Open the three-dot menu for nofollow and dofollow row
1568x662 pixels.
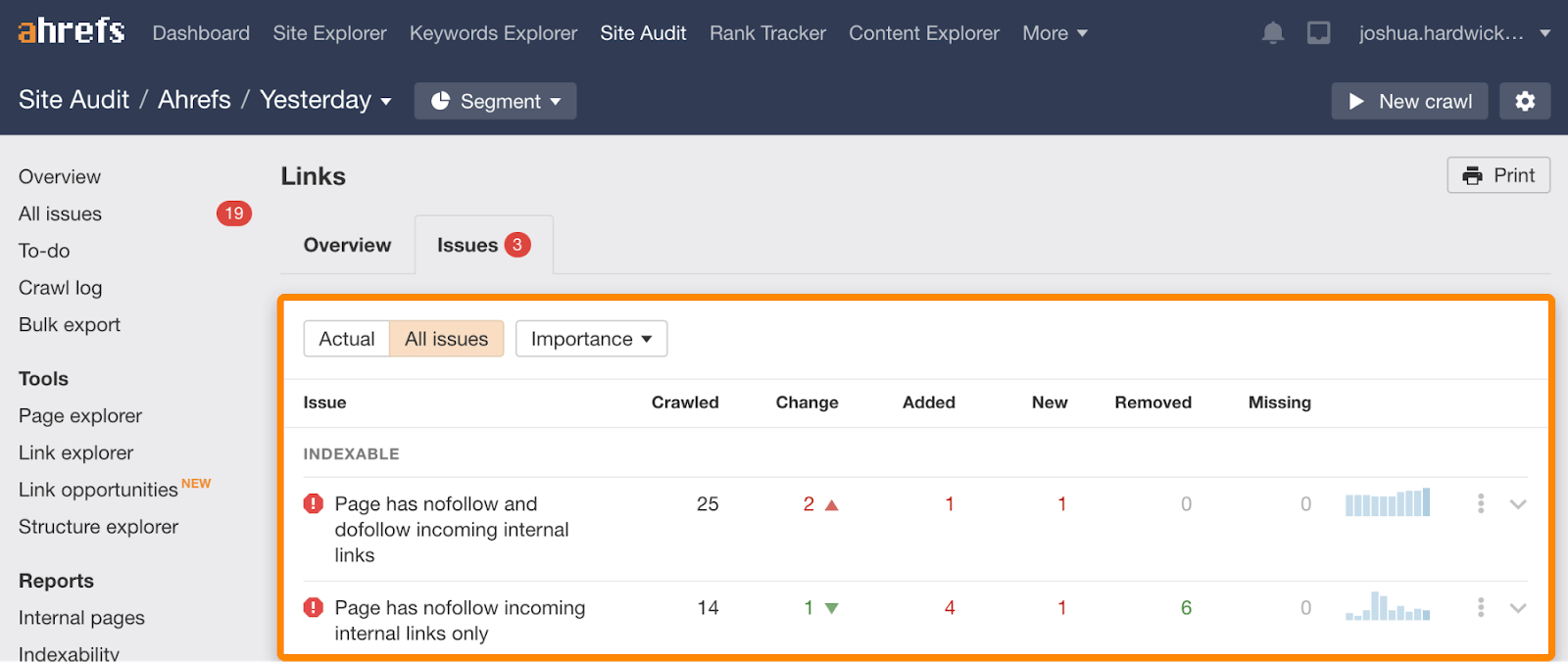point(1481,503)
